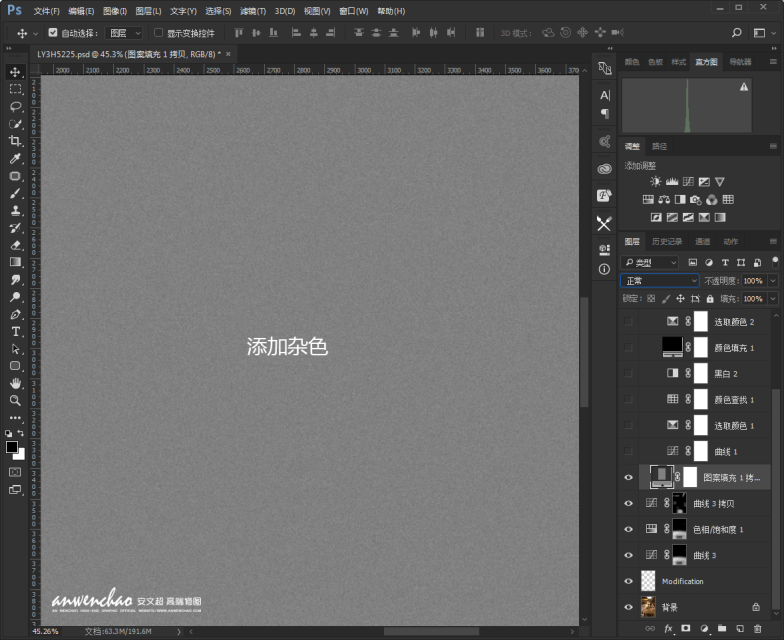Select the Hand tool
The image size is (784, 640).
coord(15,384)
